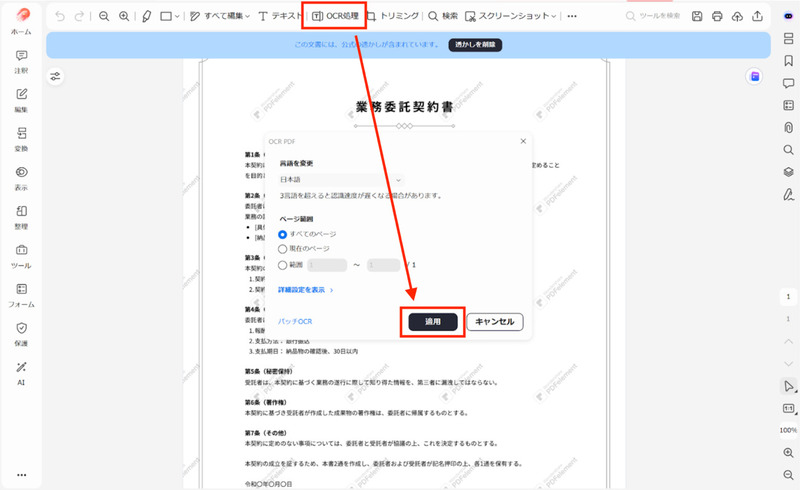Select the cursor pointer tool

click(788, 386)
